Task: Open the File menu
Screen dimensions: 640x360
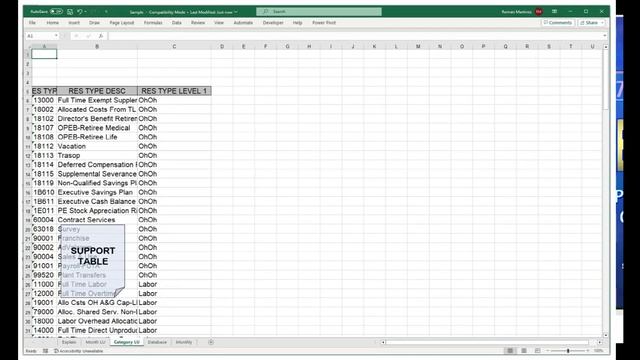Action: 32,23
